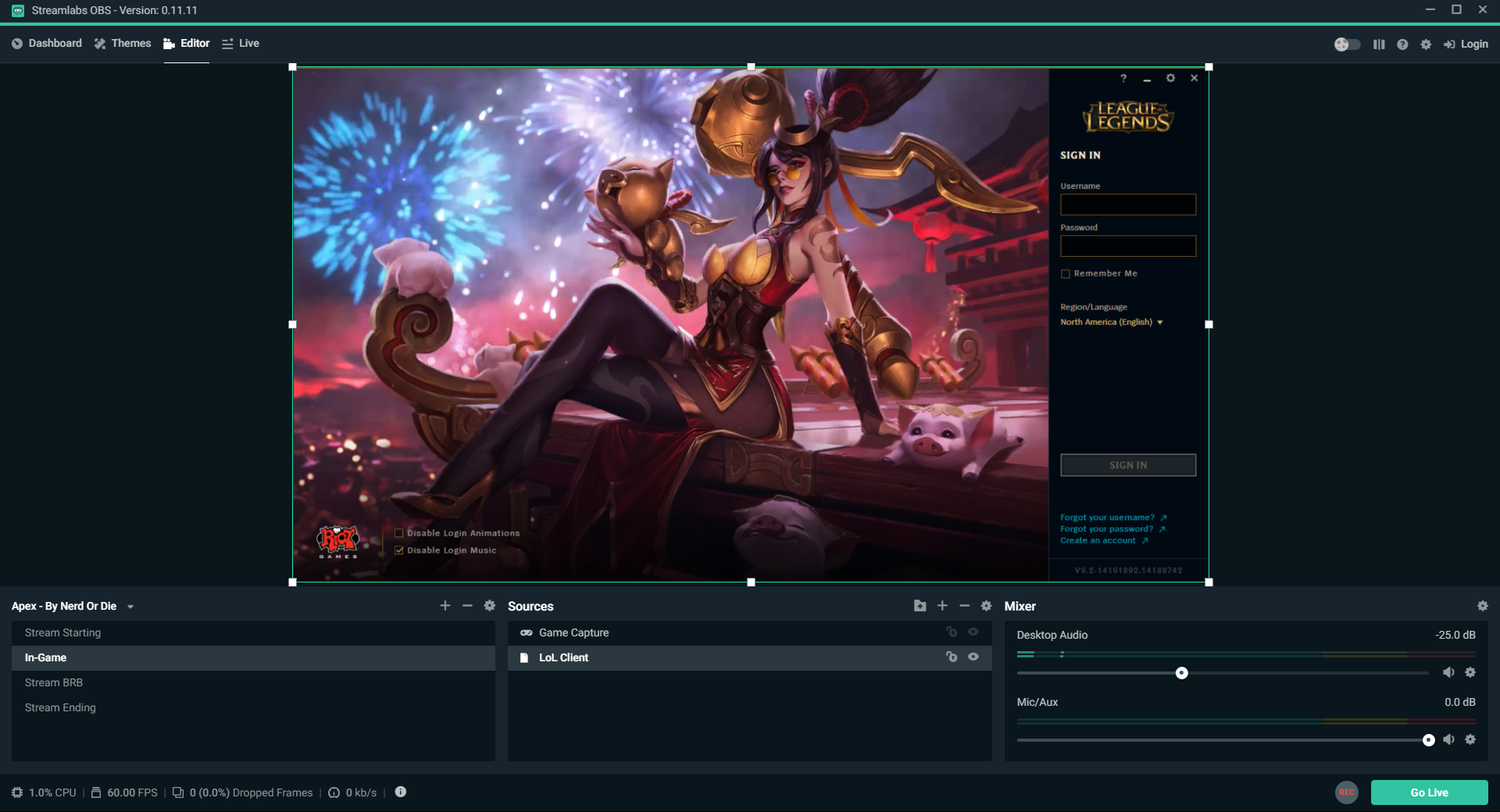Select the Stream BRB scene
The width and height of the screenshot is (1500, 812).
[x=253, y=683]
